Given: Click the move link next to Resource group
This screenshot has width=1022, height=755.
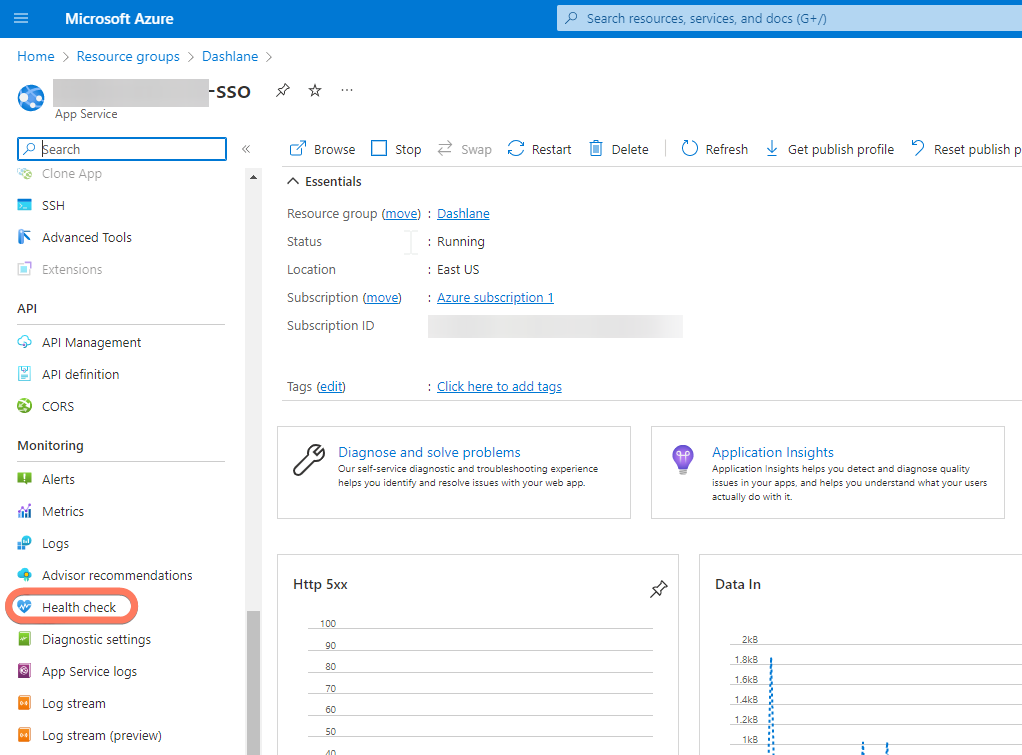Looking at the screenshot, I should coord(402,213).
